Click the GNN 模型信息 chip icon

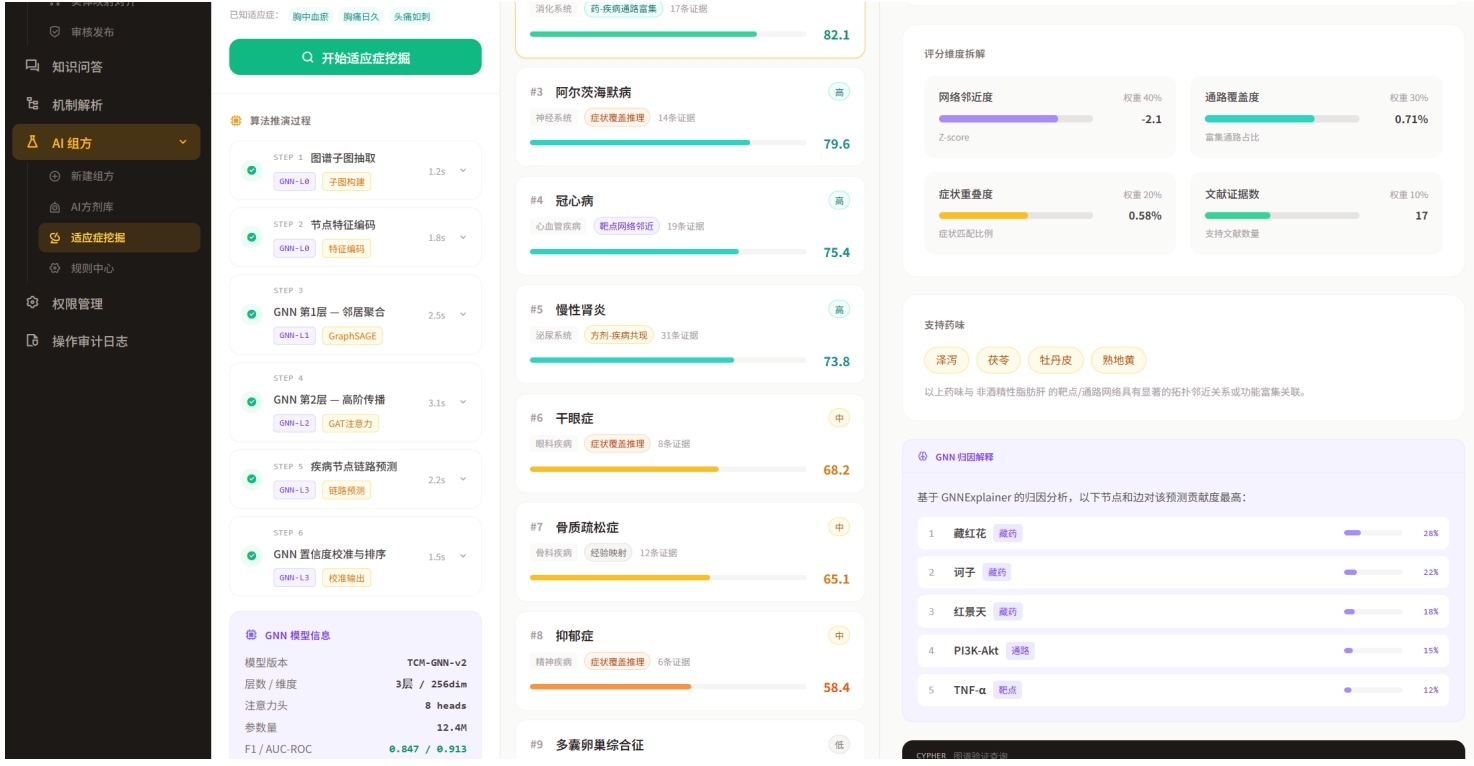[x=251, y=635]
